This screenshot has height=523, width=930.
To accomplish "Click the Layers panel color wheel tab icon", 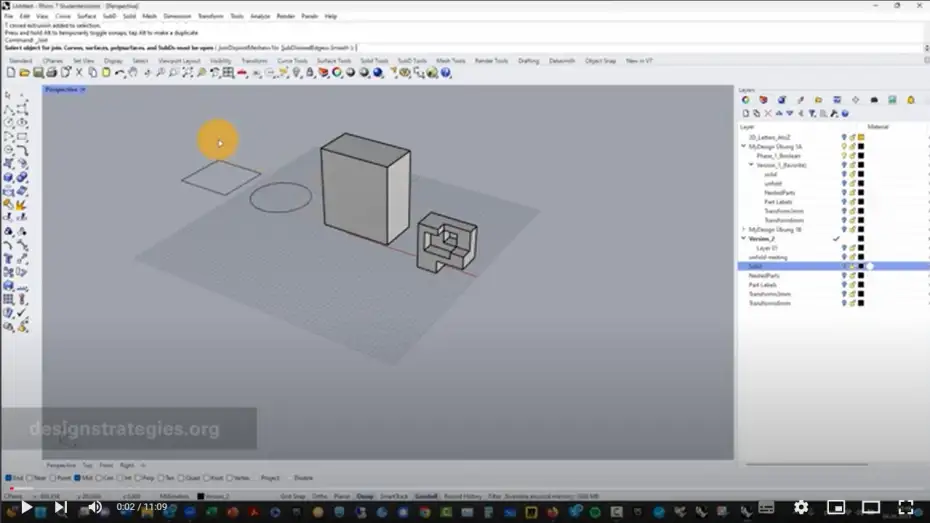I will [x=746, y=100].
